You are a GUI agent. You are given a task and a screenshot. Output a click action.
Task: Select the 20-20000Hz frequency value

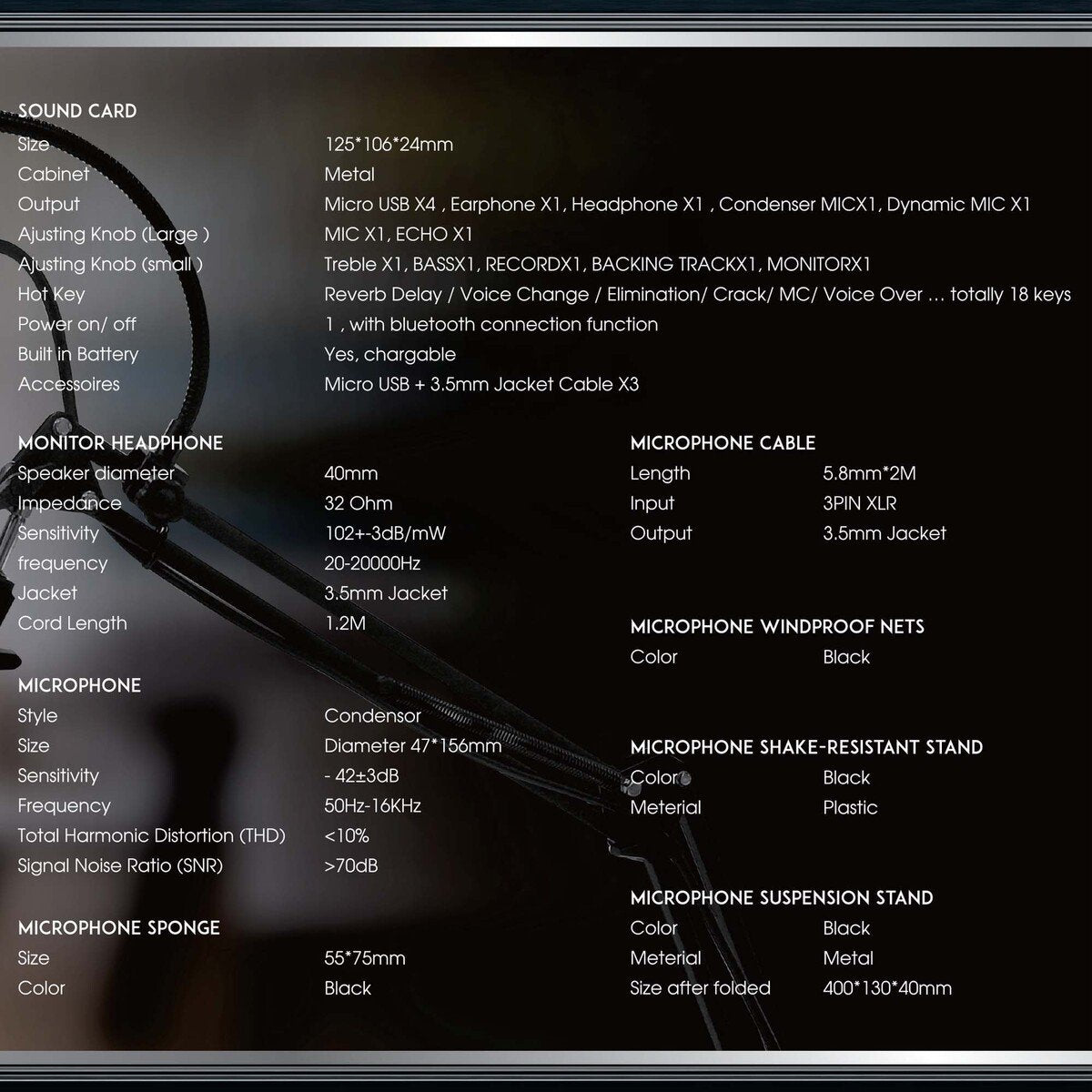click(372, 563)
